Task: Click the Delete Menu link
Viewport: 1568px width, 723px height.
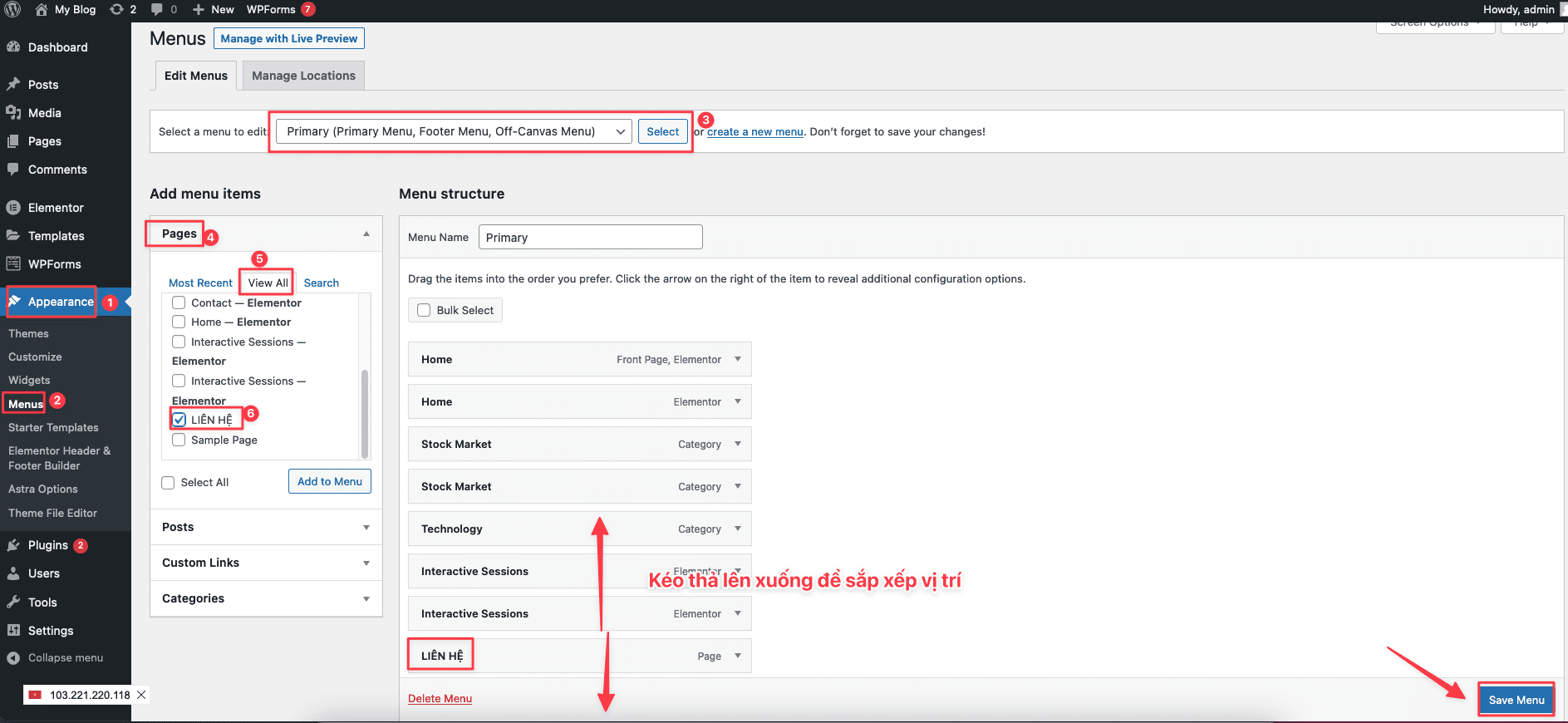Action: [x=440, y=698]
